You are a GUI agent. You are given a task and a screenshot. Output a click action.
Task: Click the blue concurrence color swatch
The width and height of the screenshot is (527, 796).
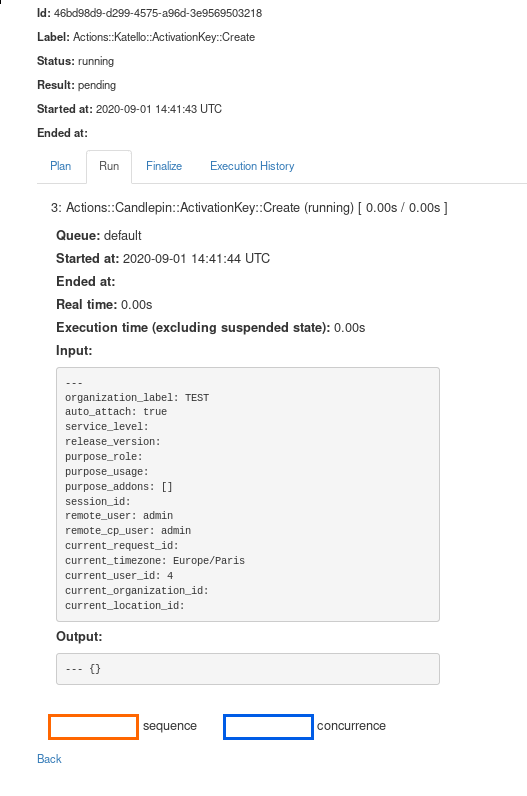click(268, 726)
